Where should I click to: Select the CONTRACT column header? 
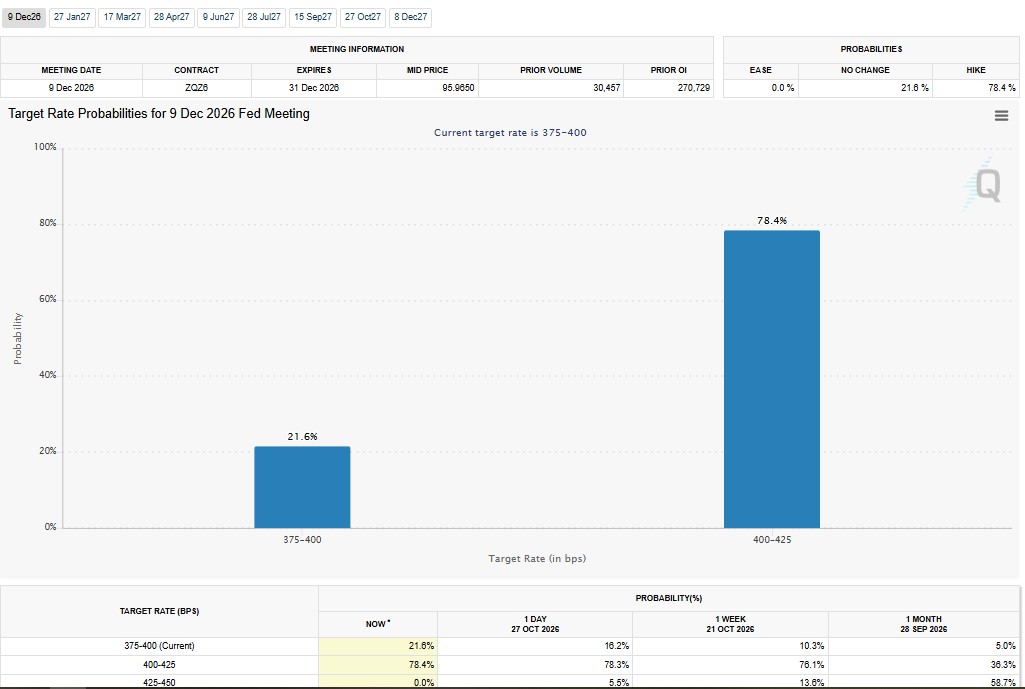tap(196, 70)
